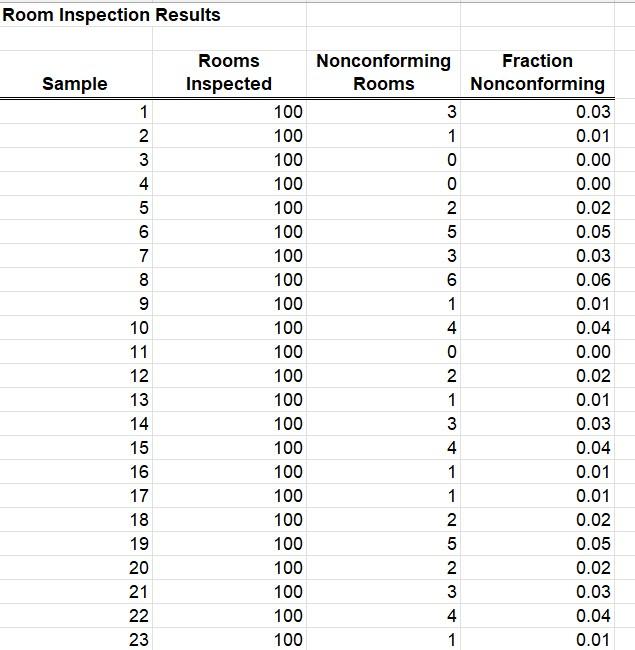Select nonconforming rooms cell for sample 15
The width and height of the screenshot is (635, 650).
383,448
